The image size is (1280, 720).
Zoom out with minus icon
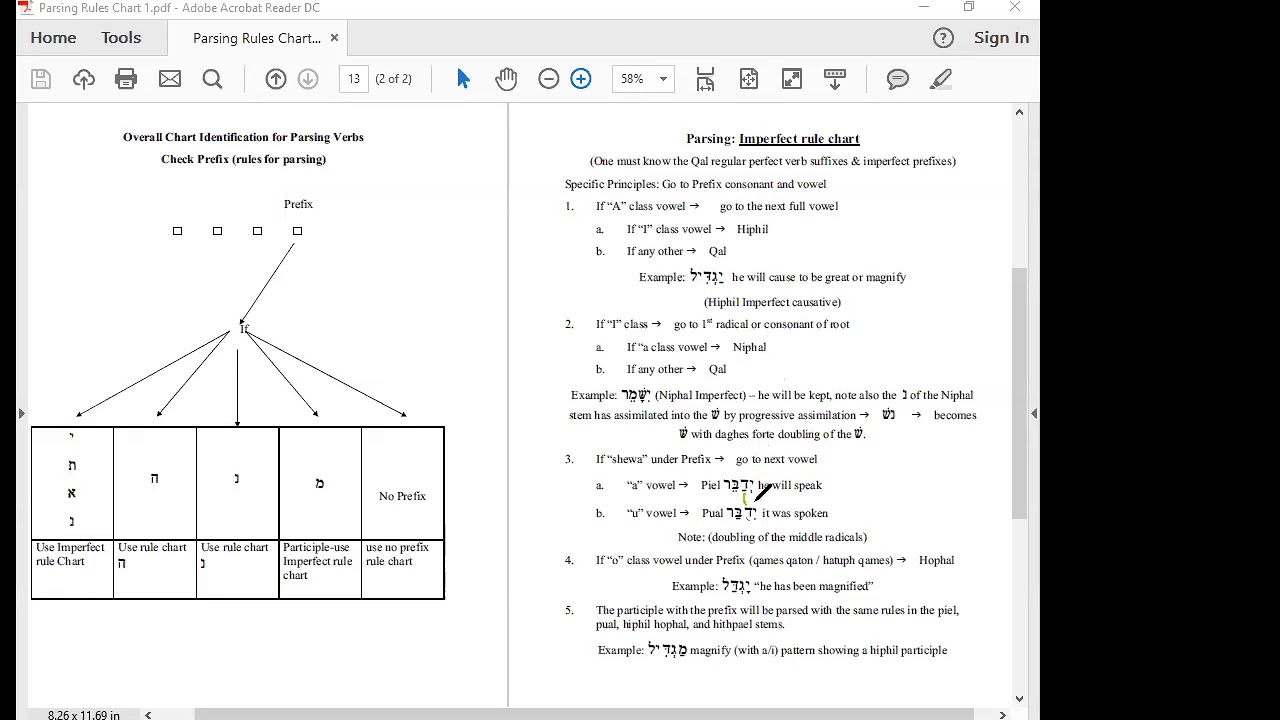pyautogui.click(x=548, y=79)
